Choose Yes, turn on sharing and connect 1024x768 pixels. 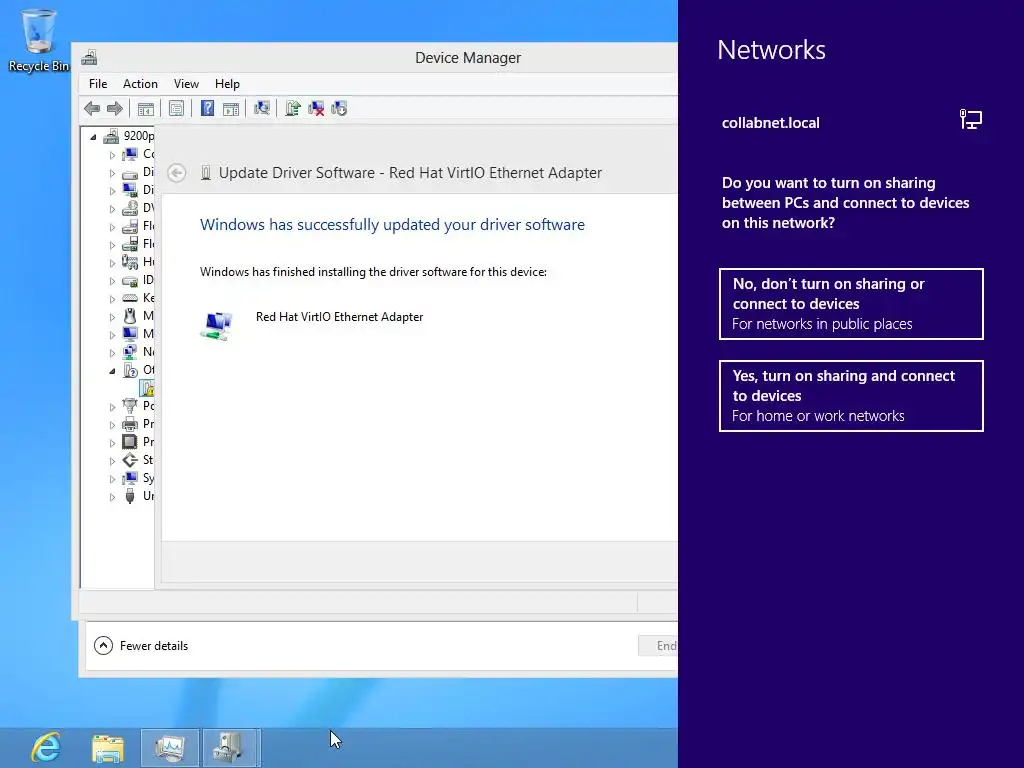851,396
